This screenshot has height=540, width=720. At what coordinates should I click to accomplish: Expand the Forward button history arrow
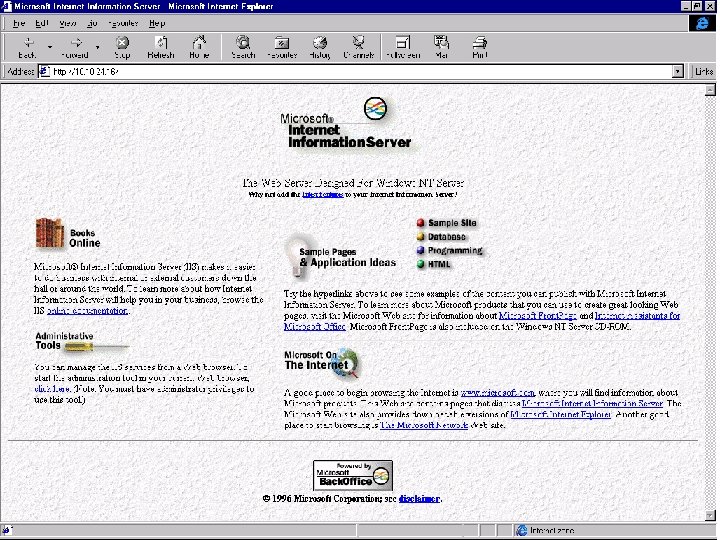tap(97, 47)
